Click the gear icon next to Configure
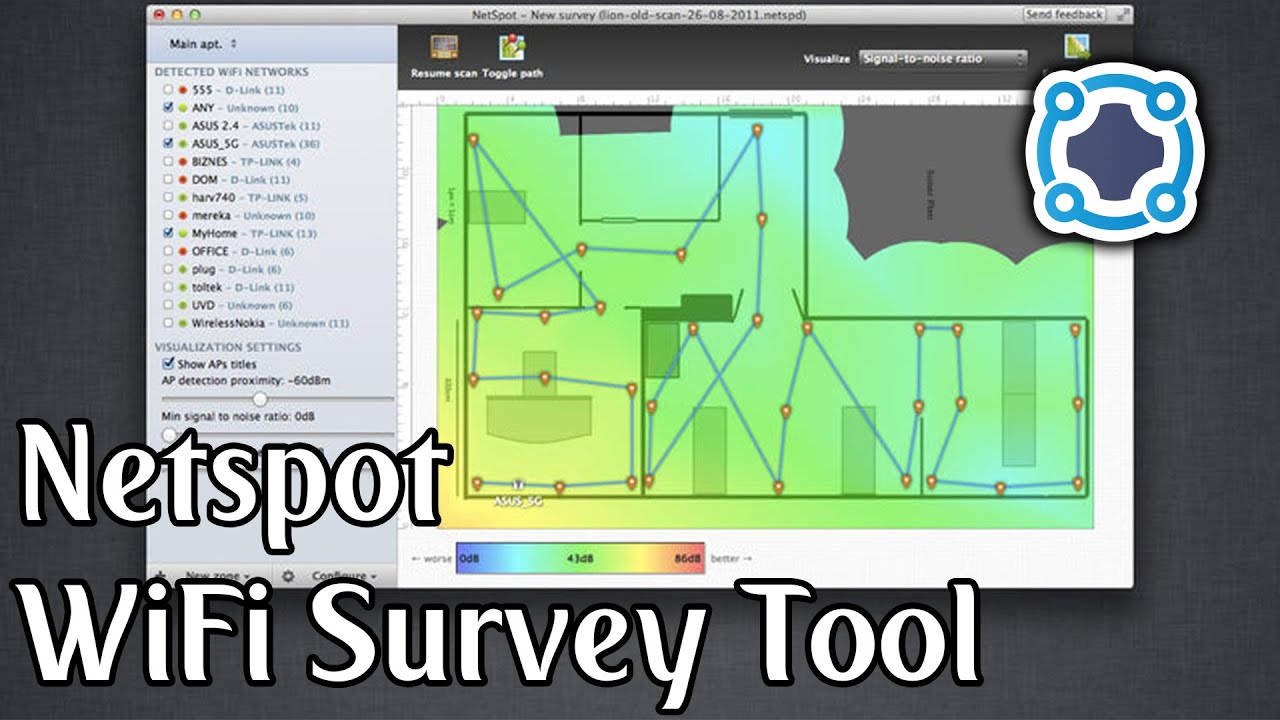This screenshot has height=720, width=1280. point(289,576)
